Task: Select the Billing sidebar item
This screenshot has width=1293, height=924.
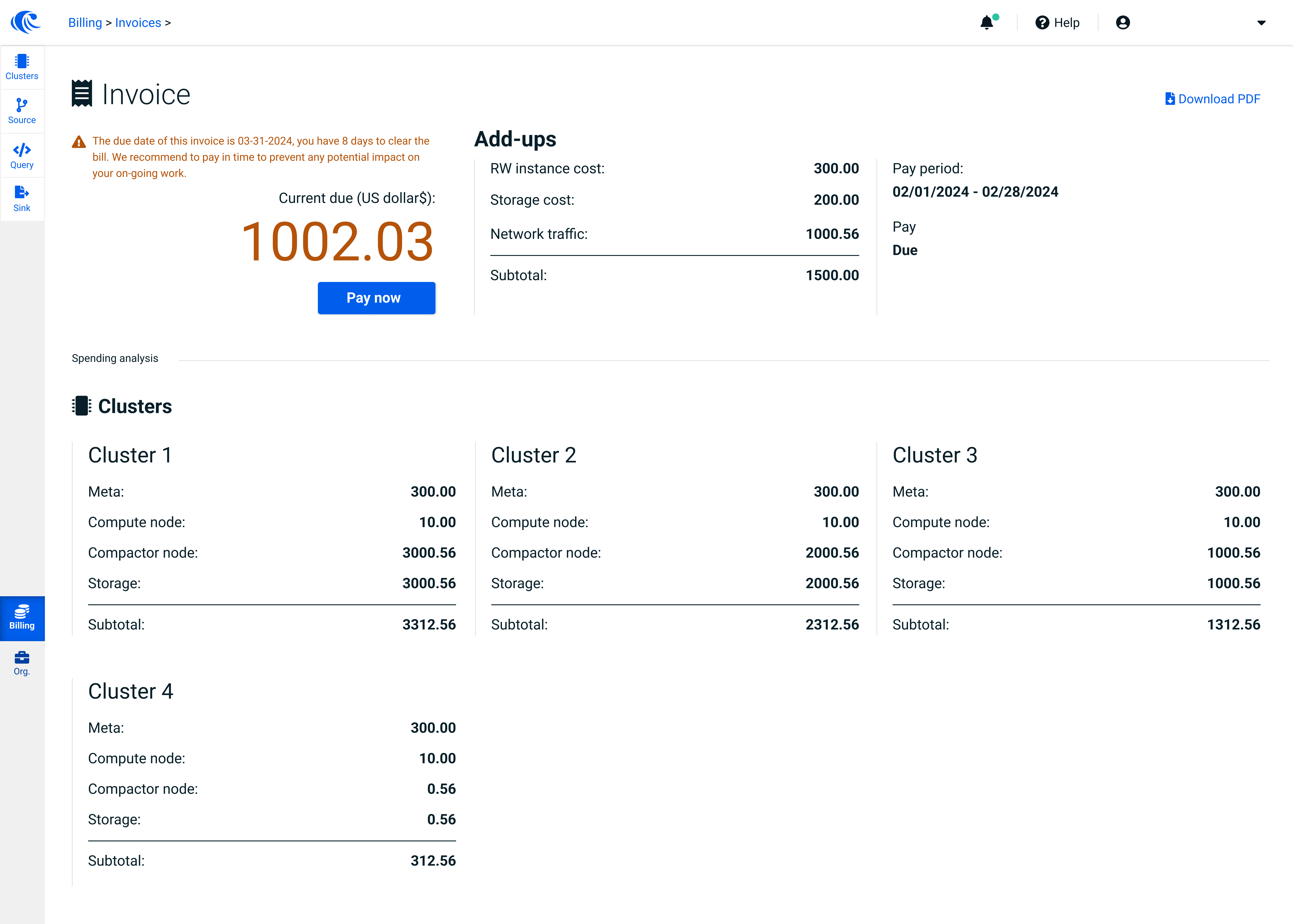Action: tap(22, 618)
